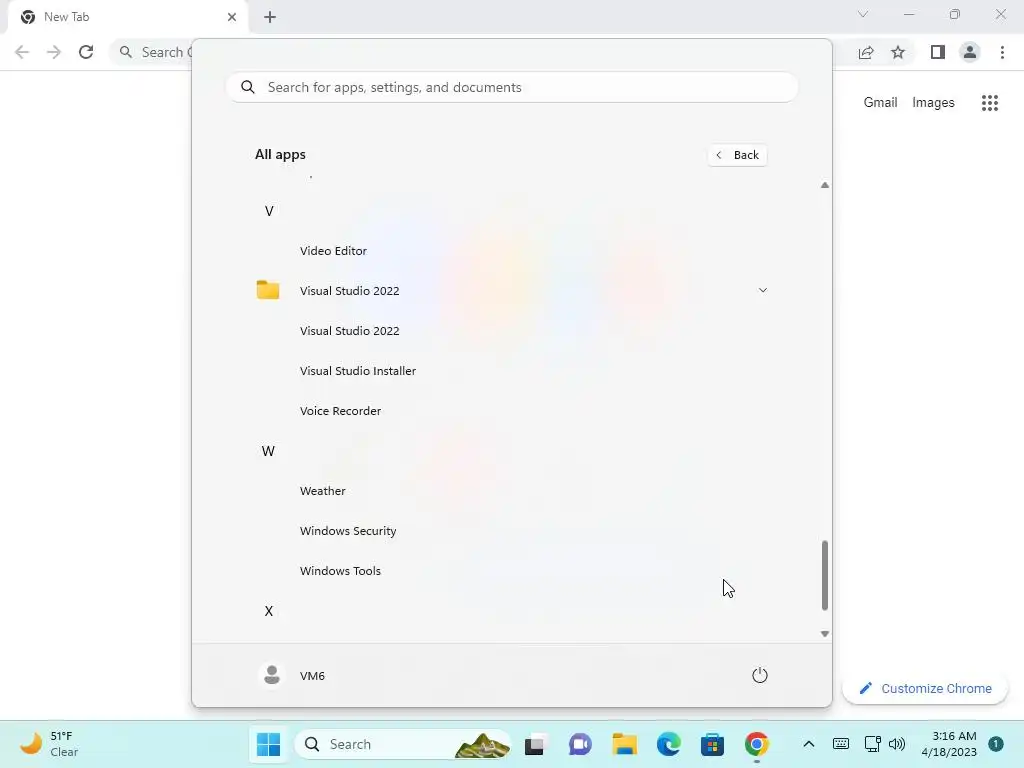Open the Weather app
The width and height of the screenshot is (1024, 768).
[x=323, y=491]
